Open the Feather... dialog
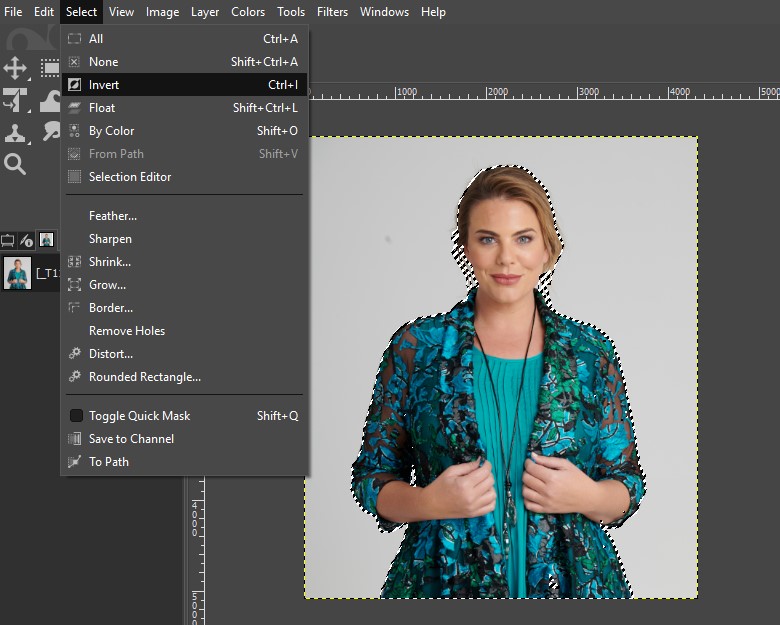This screenshot has height=625, width=780. click(x=185, y=216)
